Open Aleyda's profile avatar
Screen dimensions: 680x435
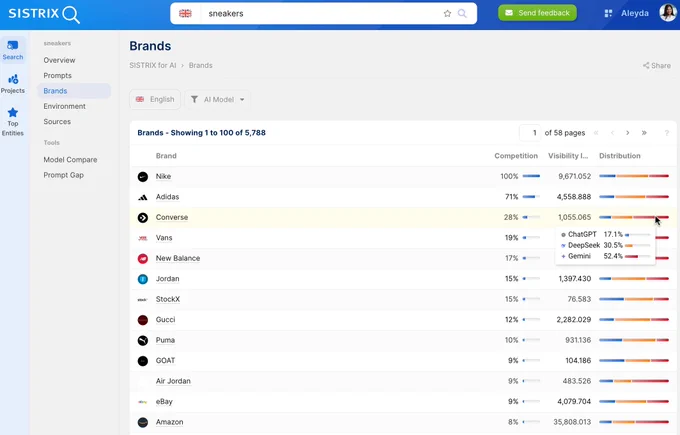[668, 13]
